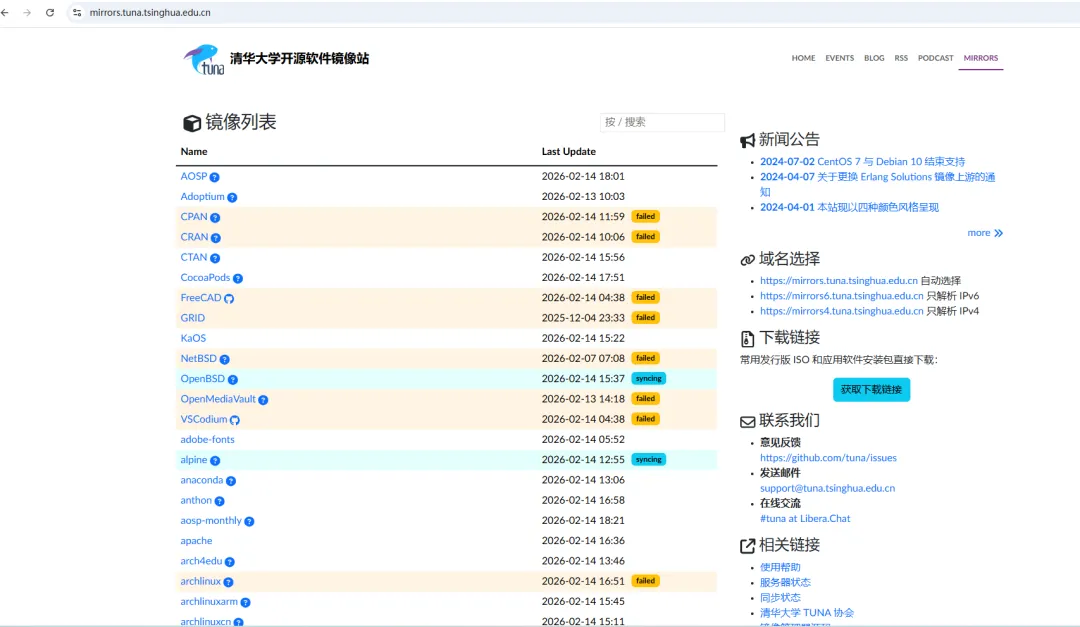The width and height of the screenshot is (1080, 627).
Task: Open the CocoaPods mirror link
Action: tap(205, 278)
